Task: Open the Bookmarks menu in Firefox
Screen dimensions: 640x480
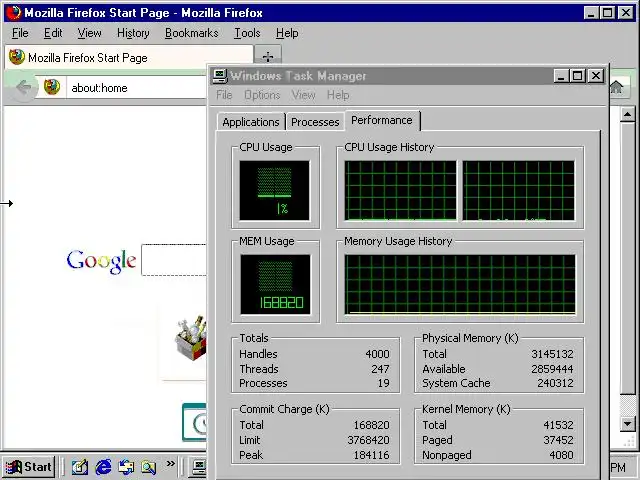Action: click(191, 33)
